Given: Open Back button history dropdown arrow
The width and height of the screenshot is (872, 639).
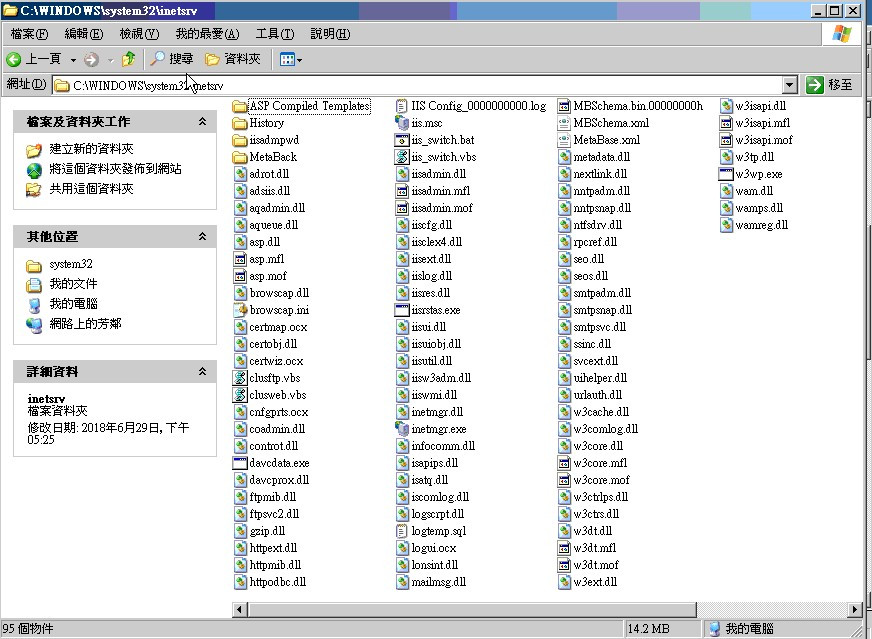Looking at the screenshot, I should 73,60.
